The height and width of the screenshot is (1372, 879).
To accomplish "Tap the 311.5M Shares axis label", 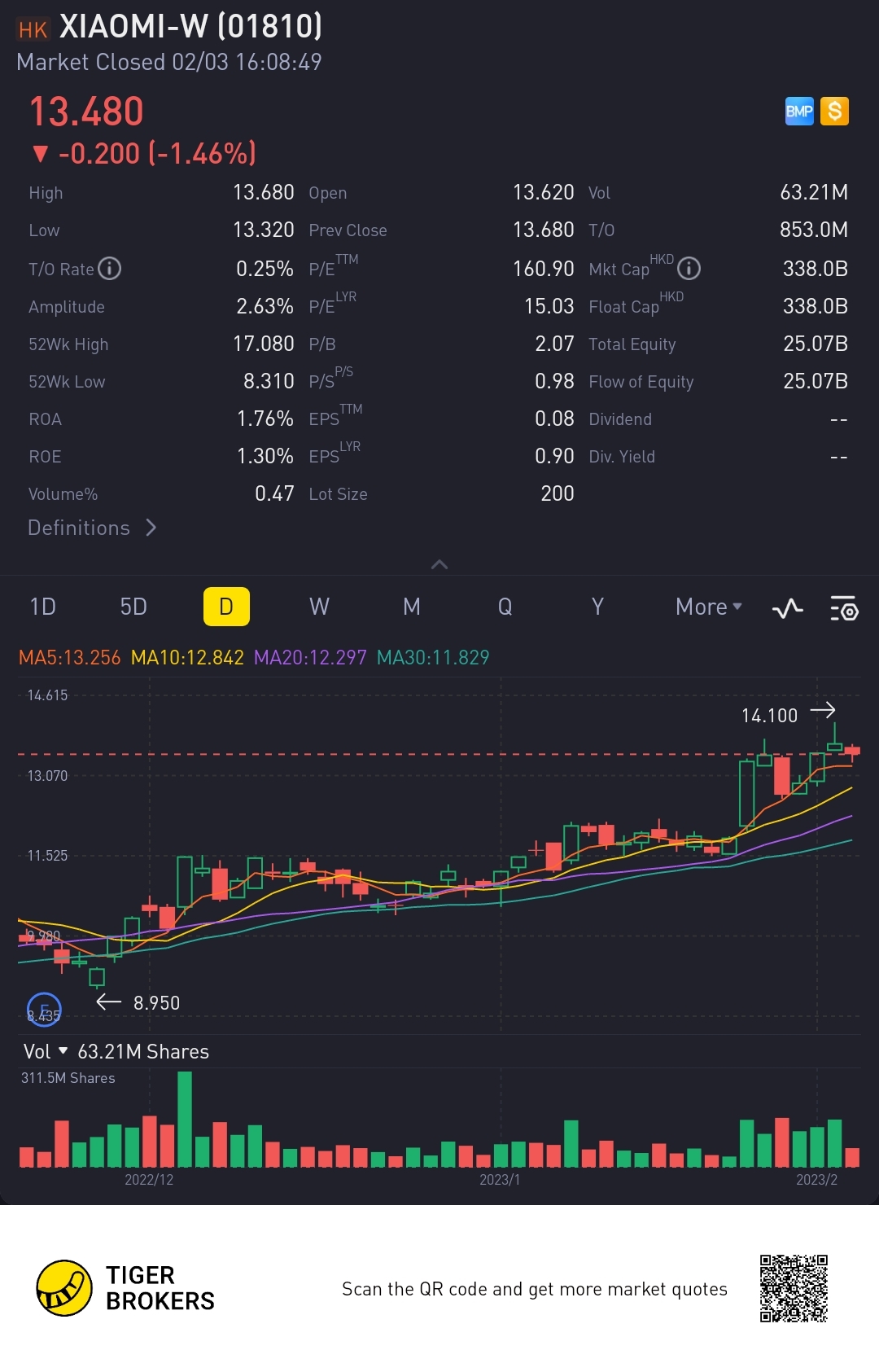I will coord(68,1078).
